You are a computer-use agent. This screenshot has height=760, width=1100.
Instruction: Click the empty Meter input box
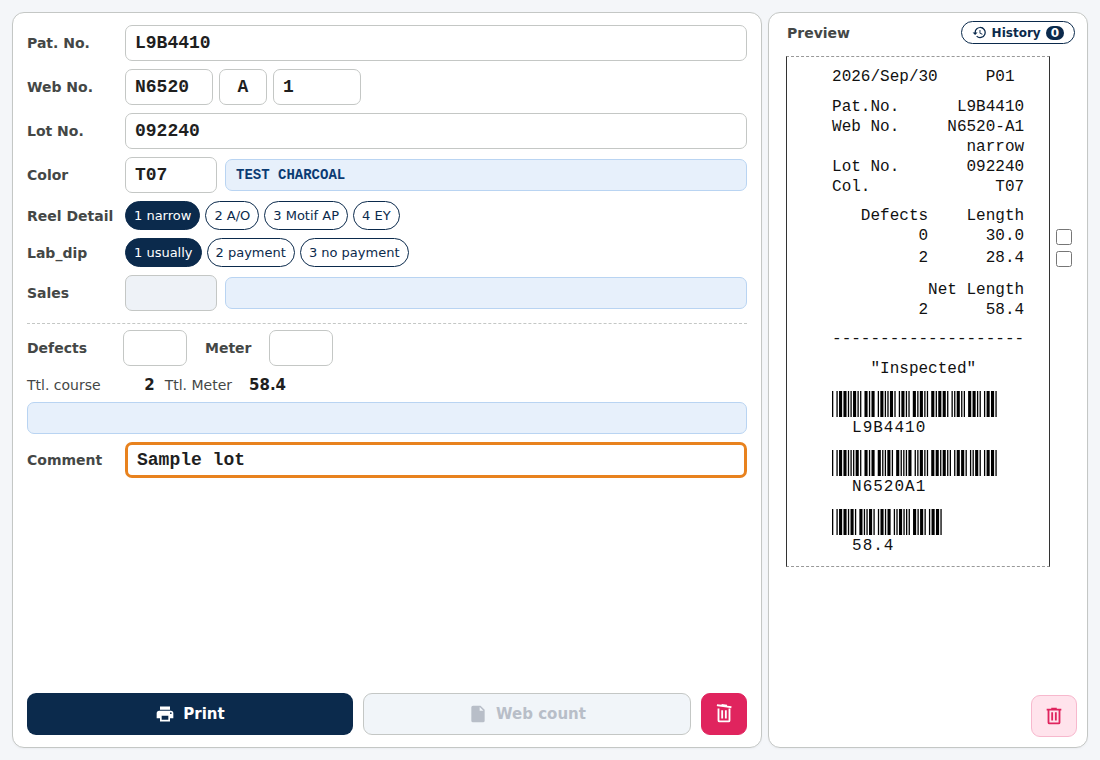click(x=301, y=348)
